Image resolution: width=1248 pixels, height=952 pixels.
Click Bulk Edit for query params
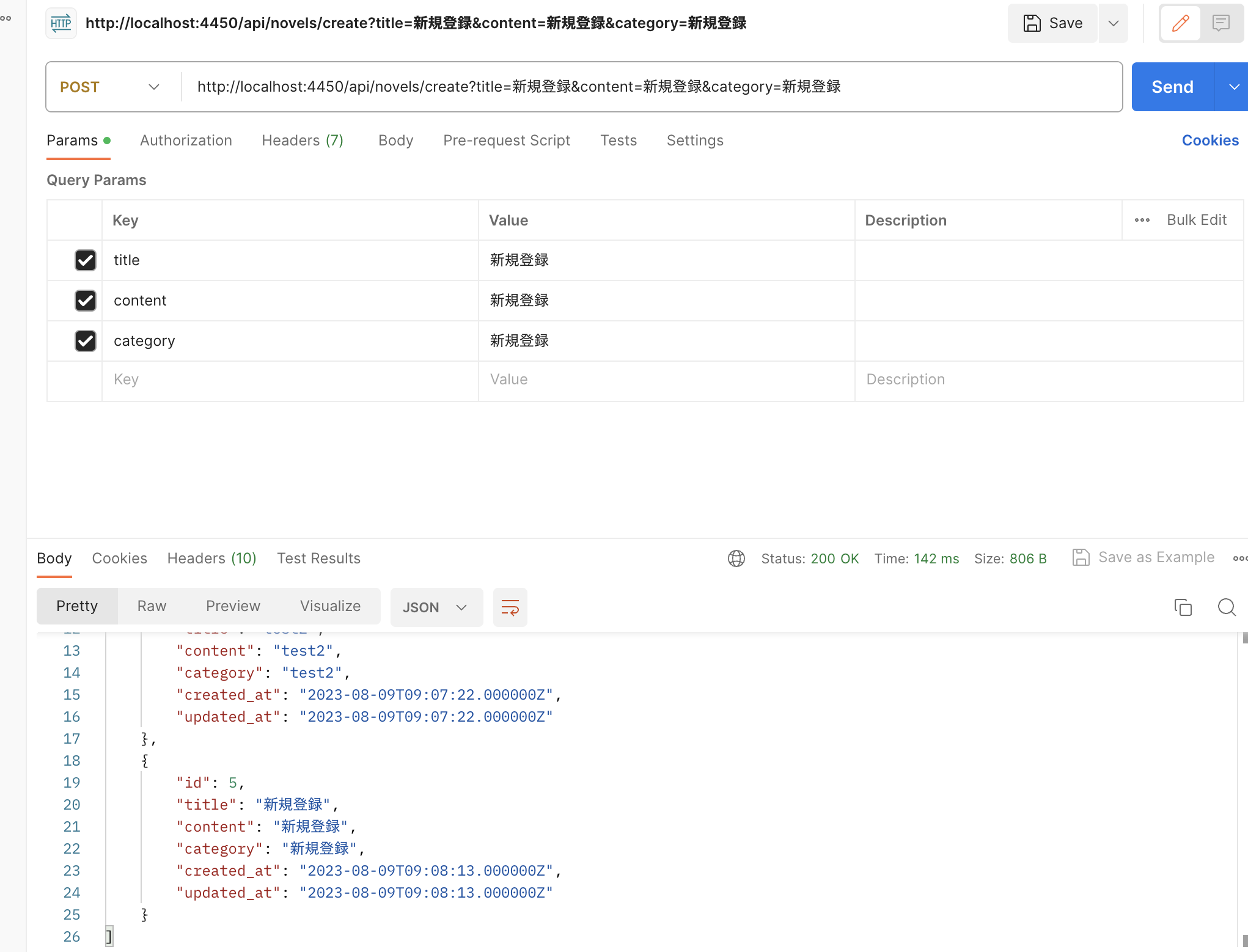(x=1196, y=220)
